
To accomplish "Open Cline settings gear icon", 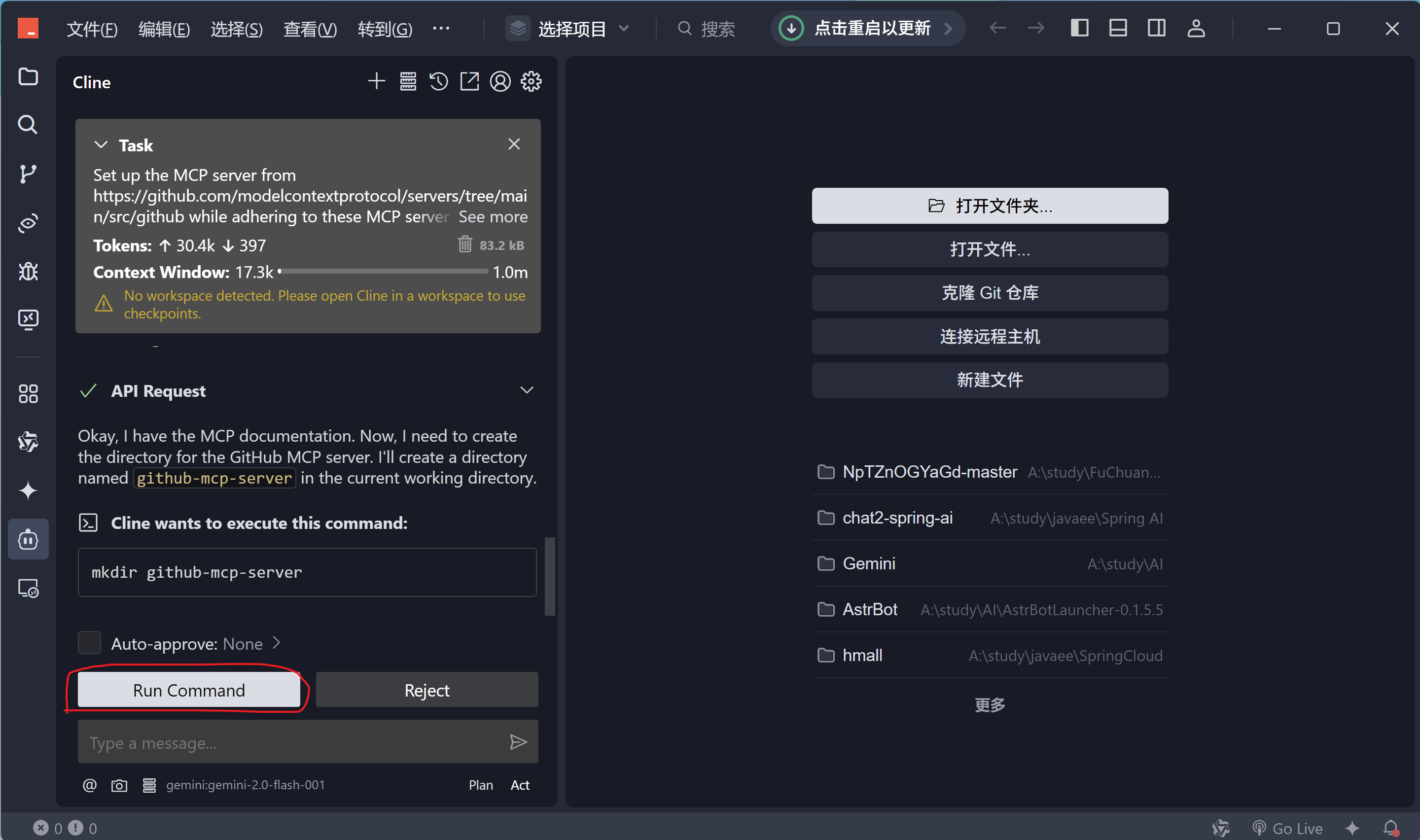I will [x=531, y=81].
